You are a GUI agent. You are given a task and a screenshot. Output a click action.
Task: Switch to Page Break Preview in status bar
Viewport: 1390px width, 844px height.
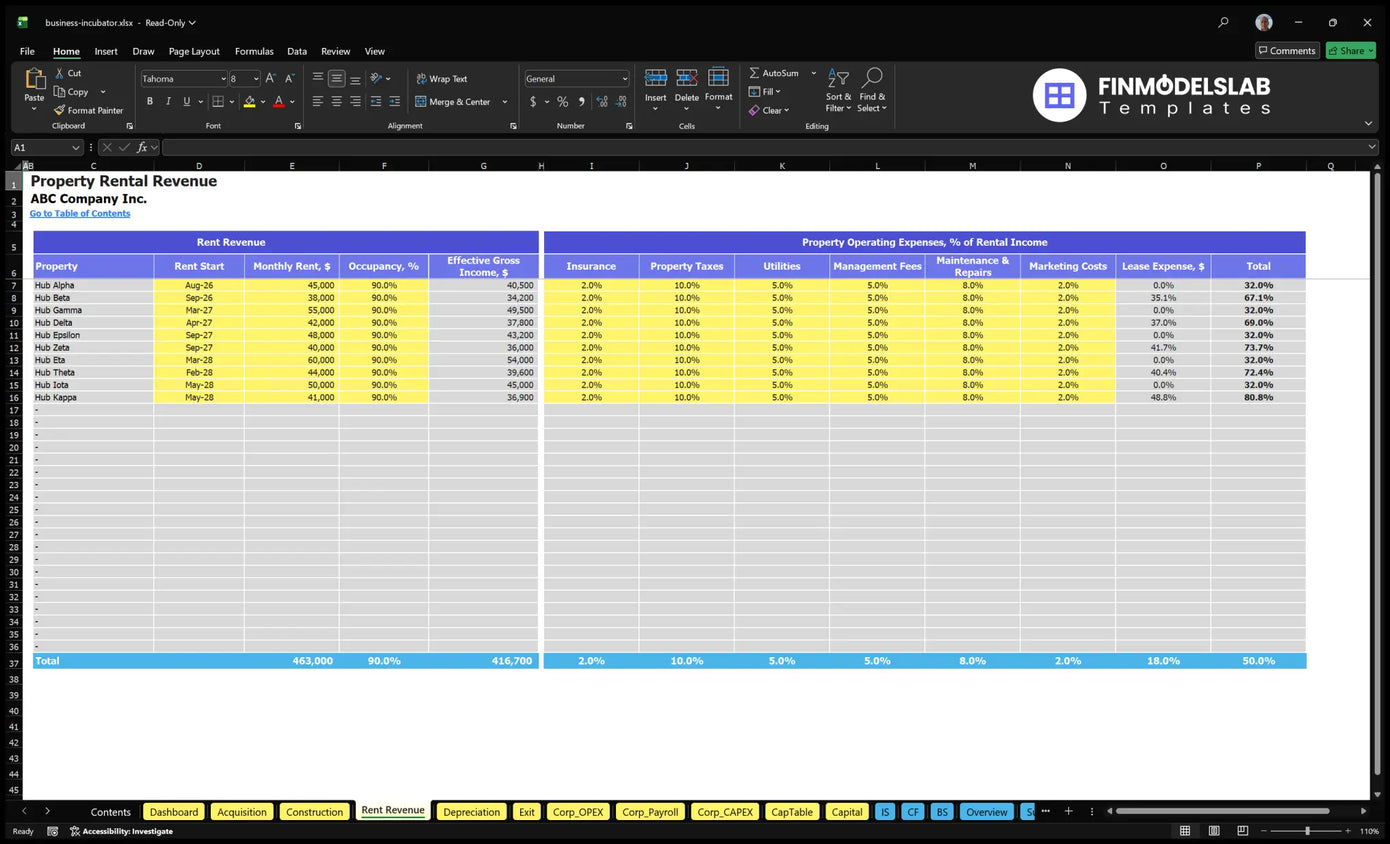(x=1243, y=831)
